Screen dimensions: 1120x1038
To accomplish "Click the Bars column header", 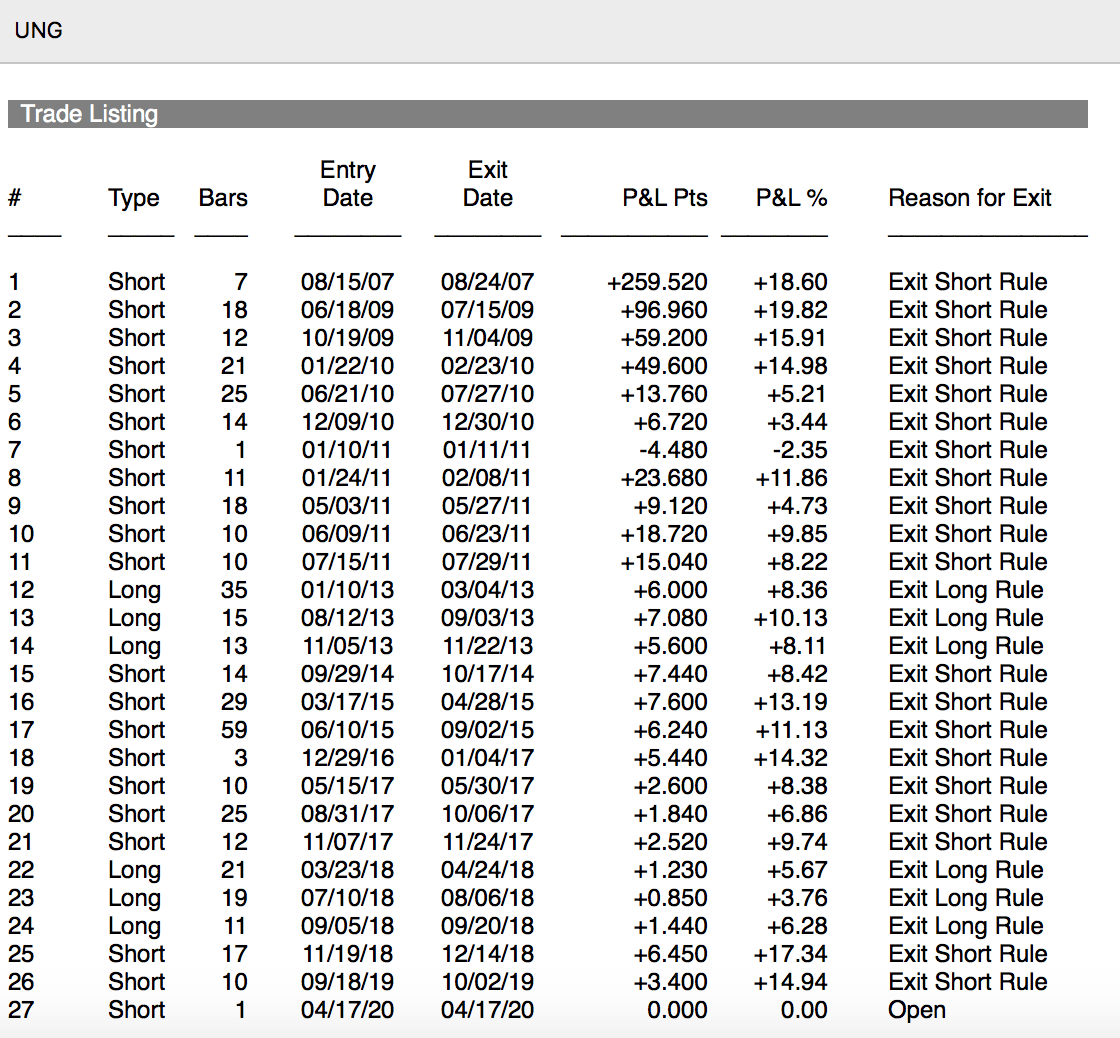I will (x=223, y=198).
